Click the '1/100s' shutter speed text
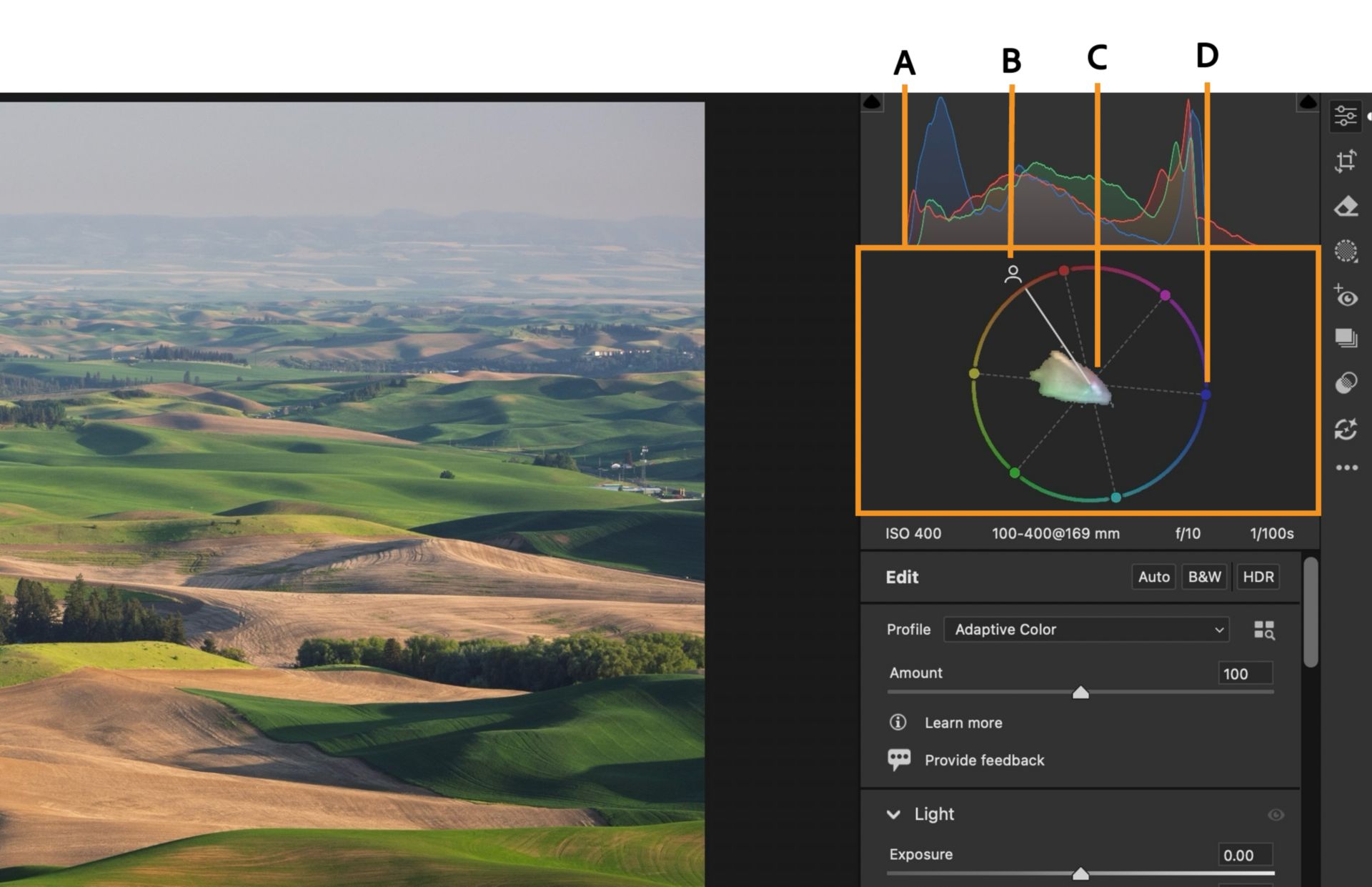Screen dimensions: 1372x887 [x=1271, y=533]
